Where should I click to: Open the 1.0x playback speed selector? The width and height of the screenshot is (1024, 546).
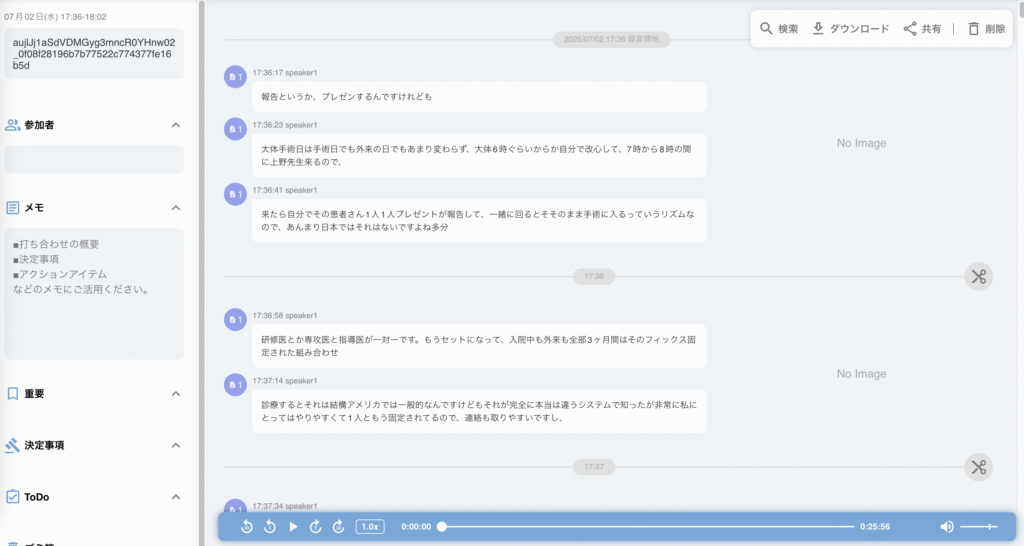(x=370, y=526)
